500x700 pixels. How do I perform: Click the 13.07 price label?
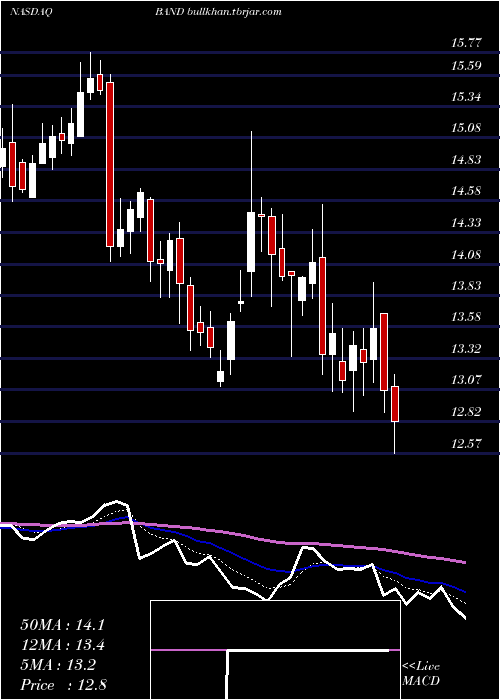(x=467, y=380)
